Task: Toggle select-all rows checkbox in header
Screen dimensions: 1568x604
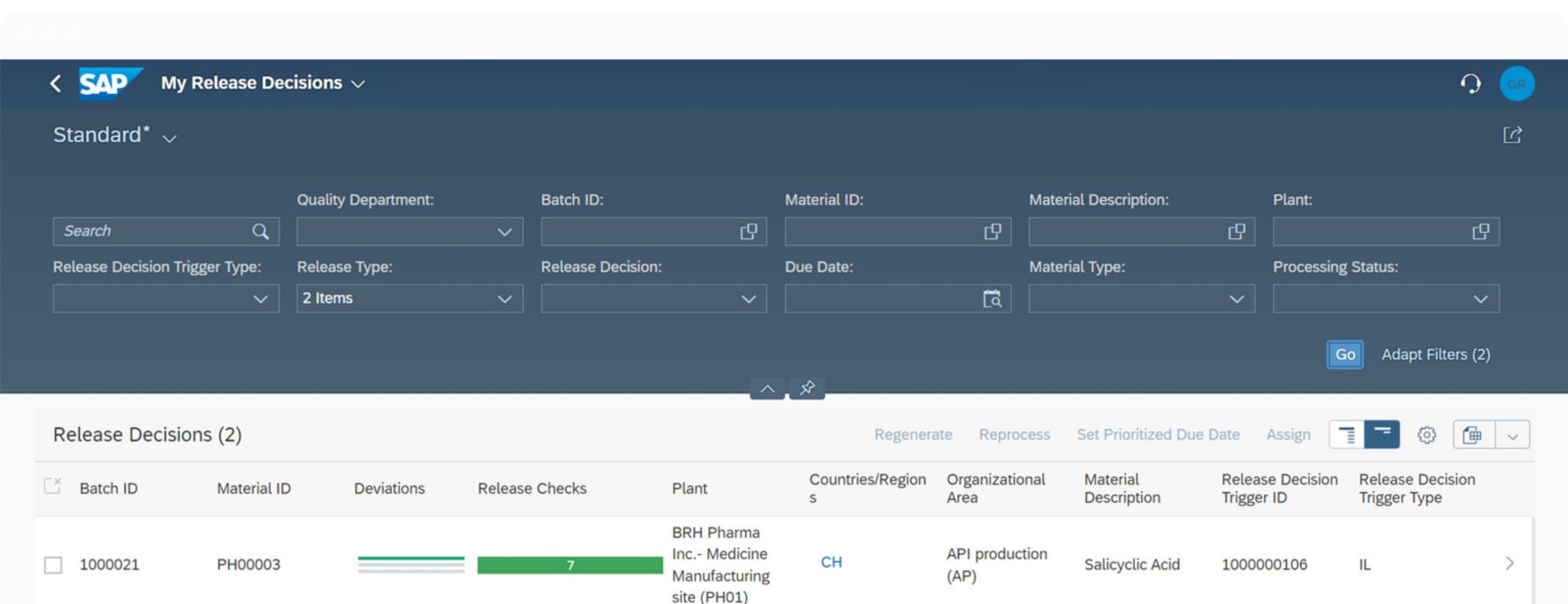Action: click(x=52, y=486)
